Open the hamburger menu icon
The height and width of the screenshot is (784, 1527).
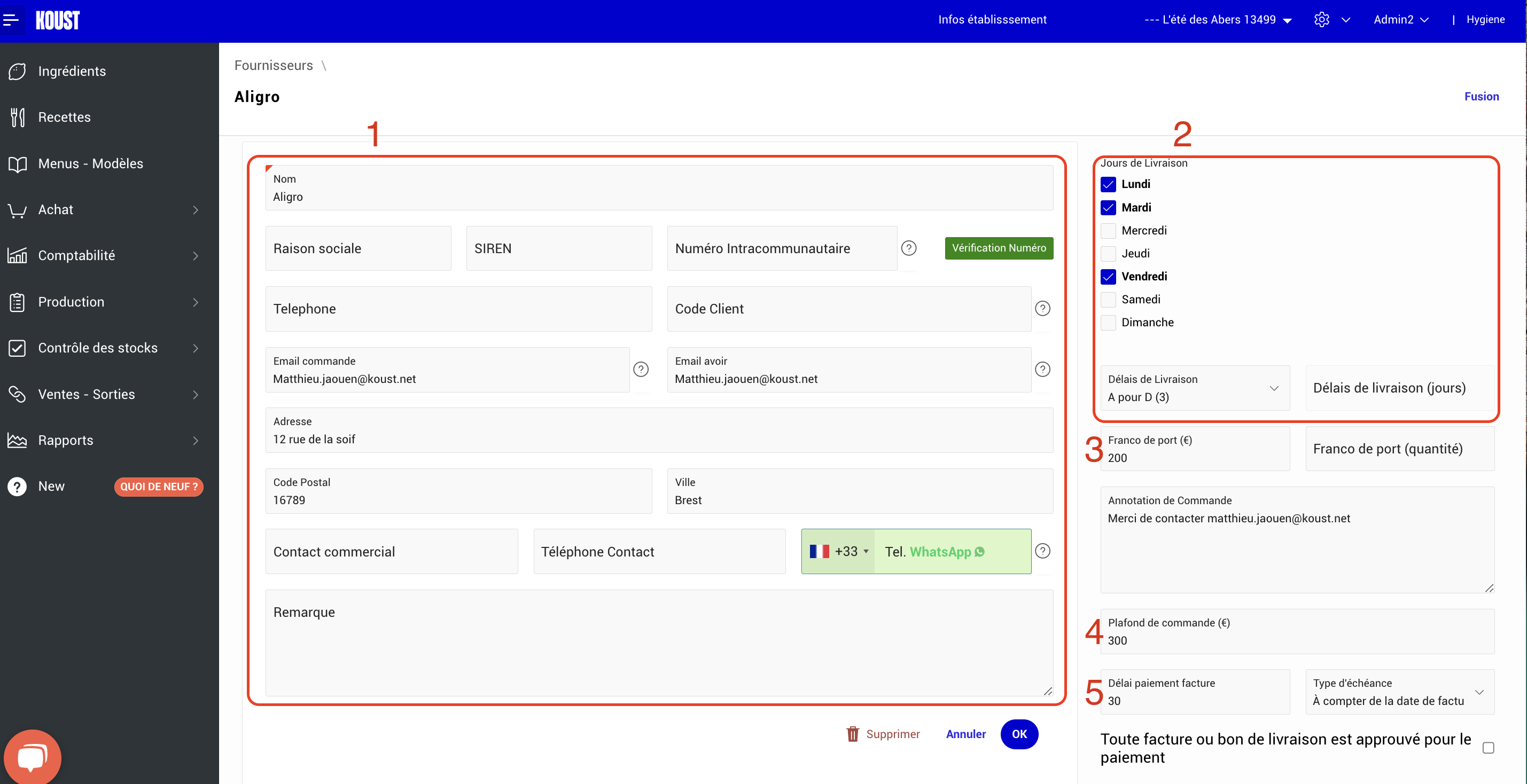11,20
